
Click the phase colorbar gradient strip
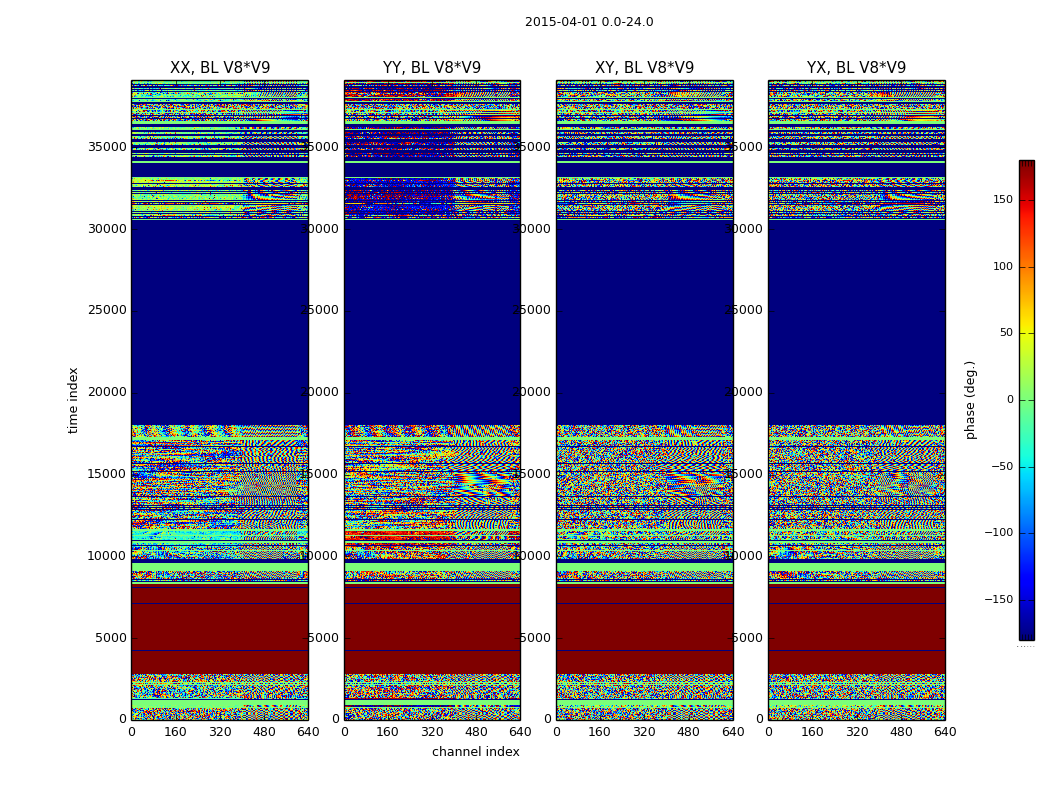click(x=1027, y=400)
